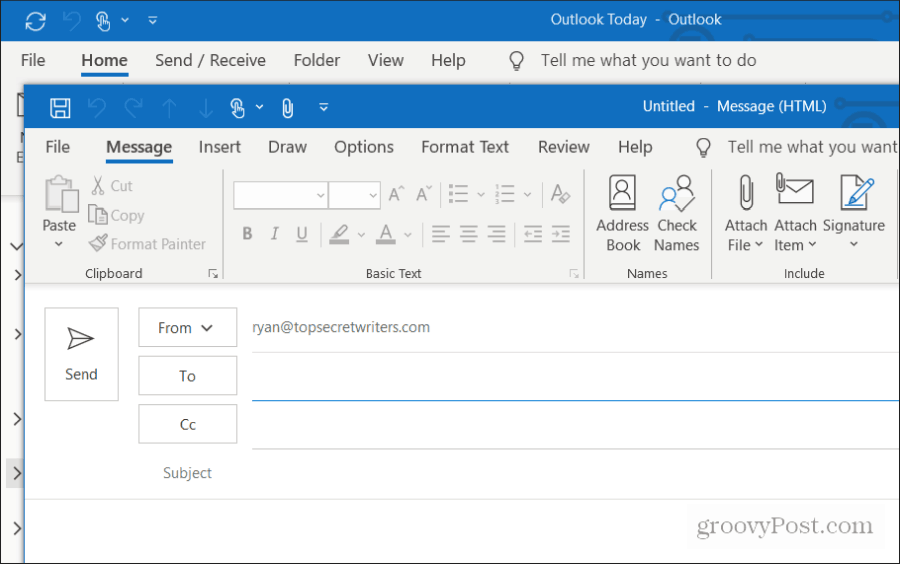Open Customize Quick Access Toolbar in Outlook main window

pos(153,20)
